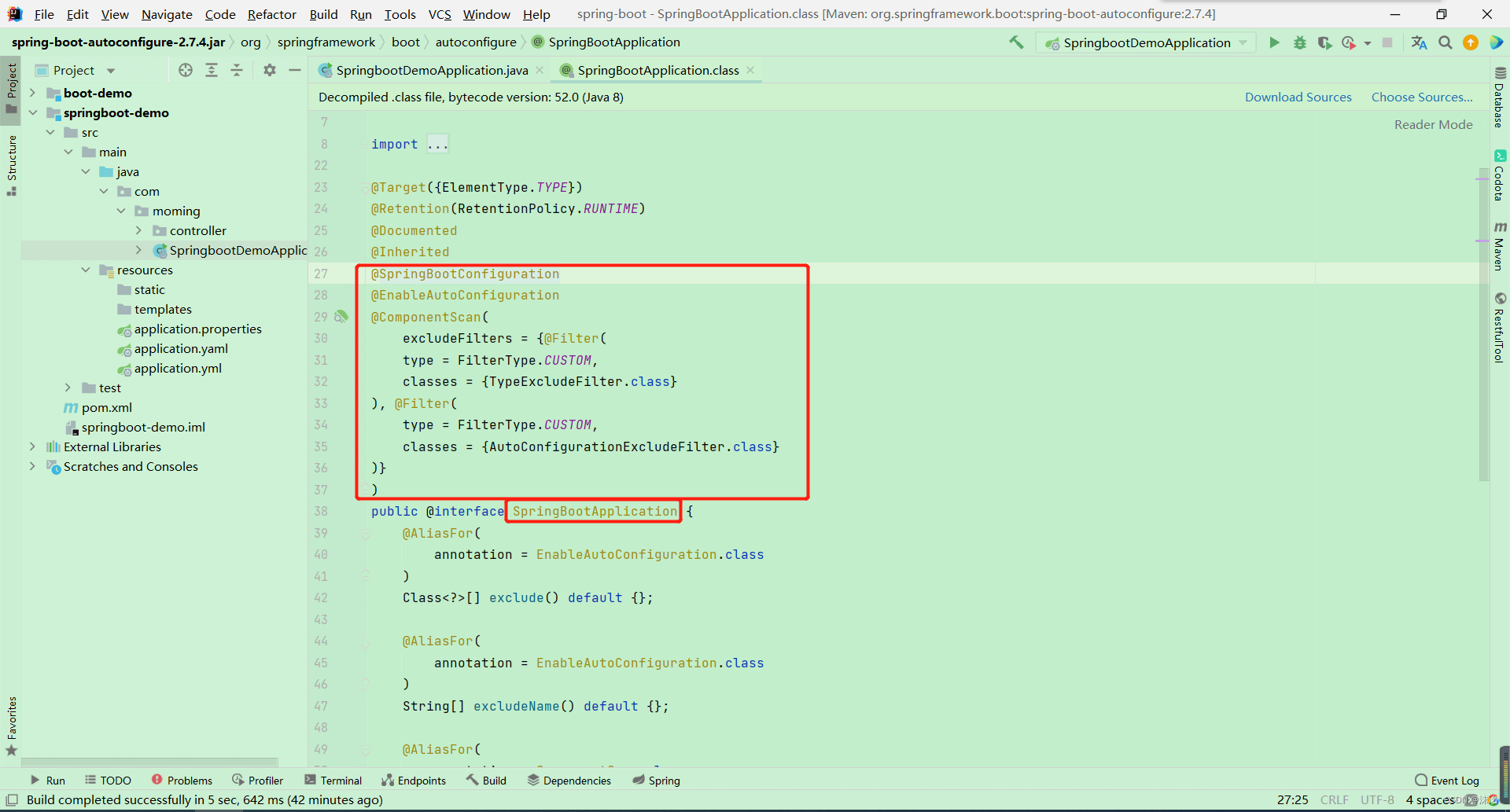Open SpringbootDemoApplication run configuration dropdown
Screen dimensions: 1510x812
(1146, 42)
